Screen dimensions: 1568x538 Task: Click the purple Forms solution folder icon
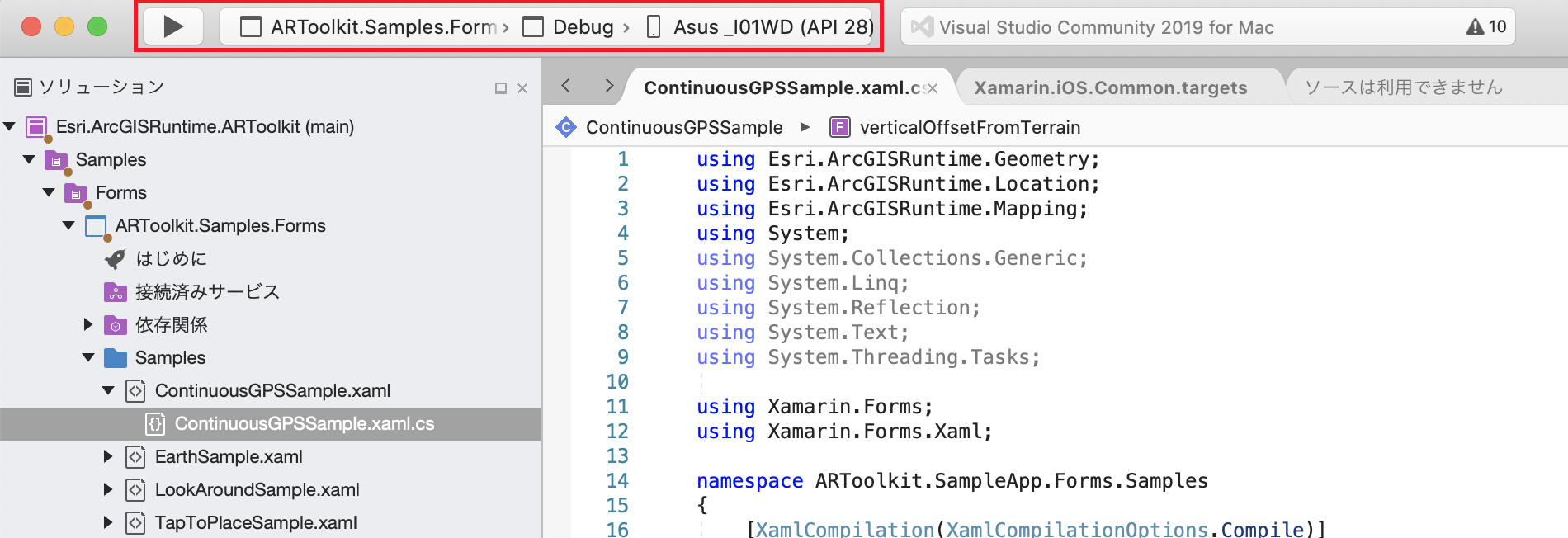(77, 193)
